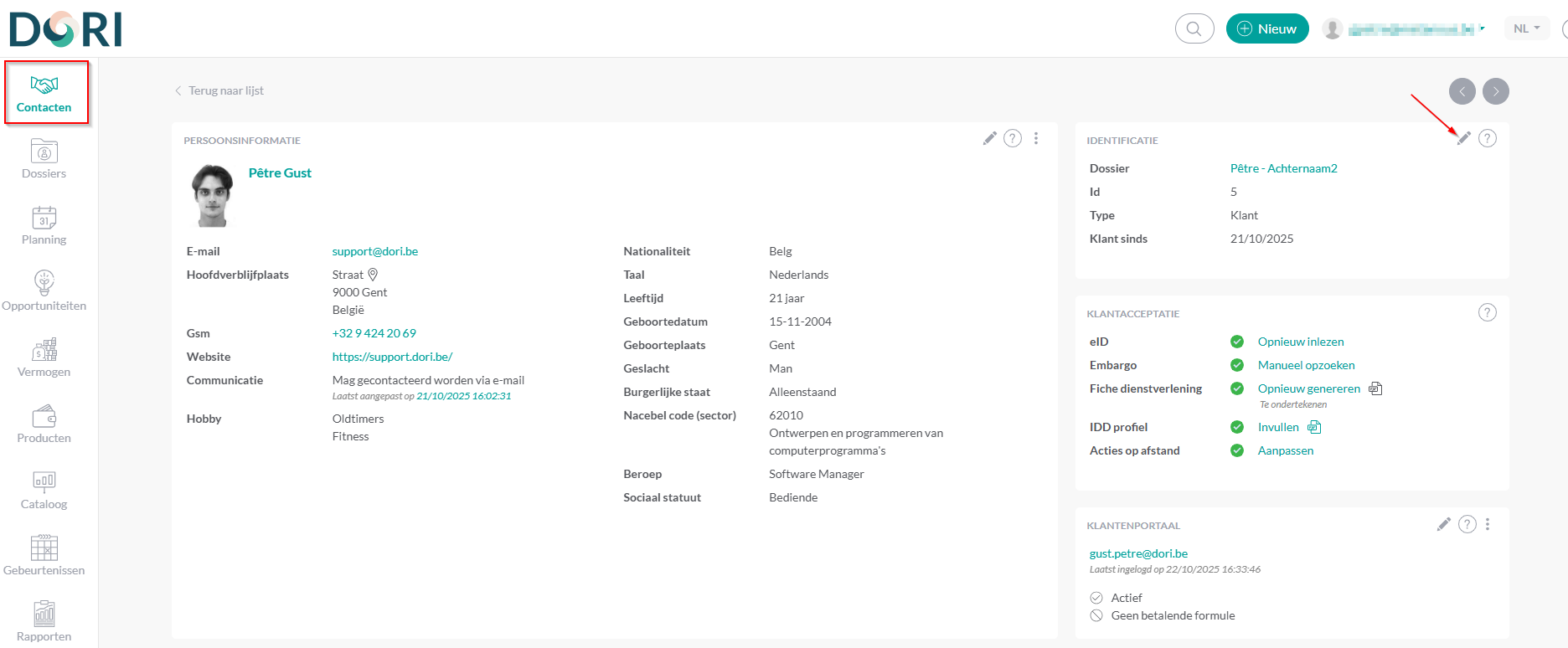Image resolution: width=1568 pixels, height=648 pixels.
Task: Click the contact profile photo
Action: point(212,196)
